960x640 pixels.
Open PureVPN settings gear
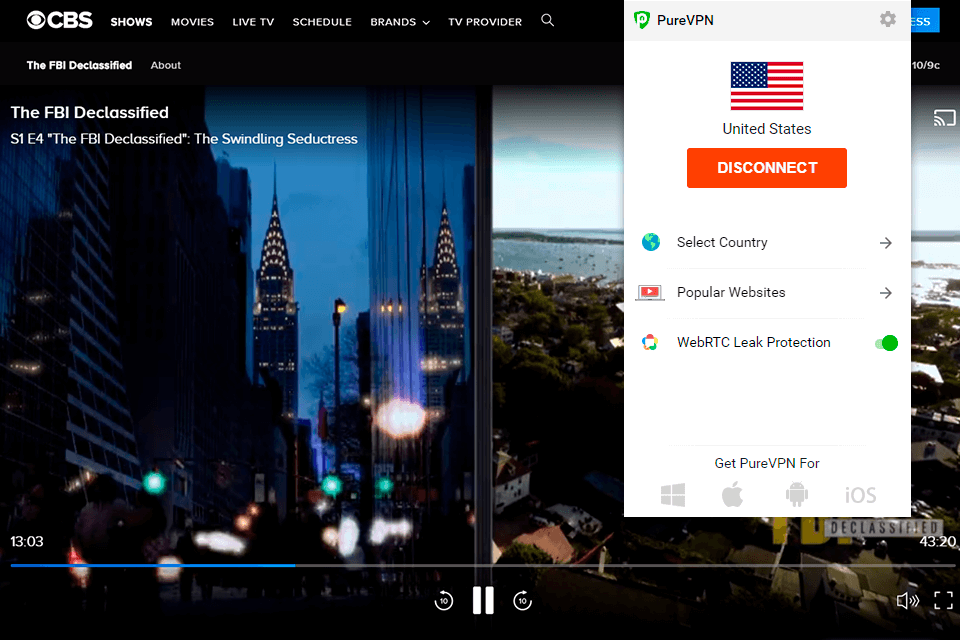[x=888, y=19]
